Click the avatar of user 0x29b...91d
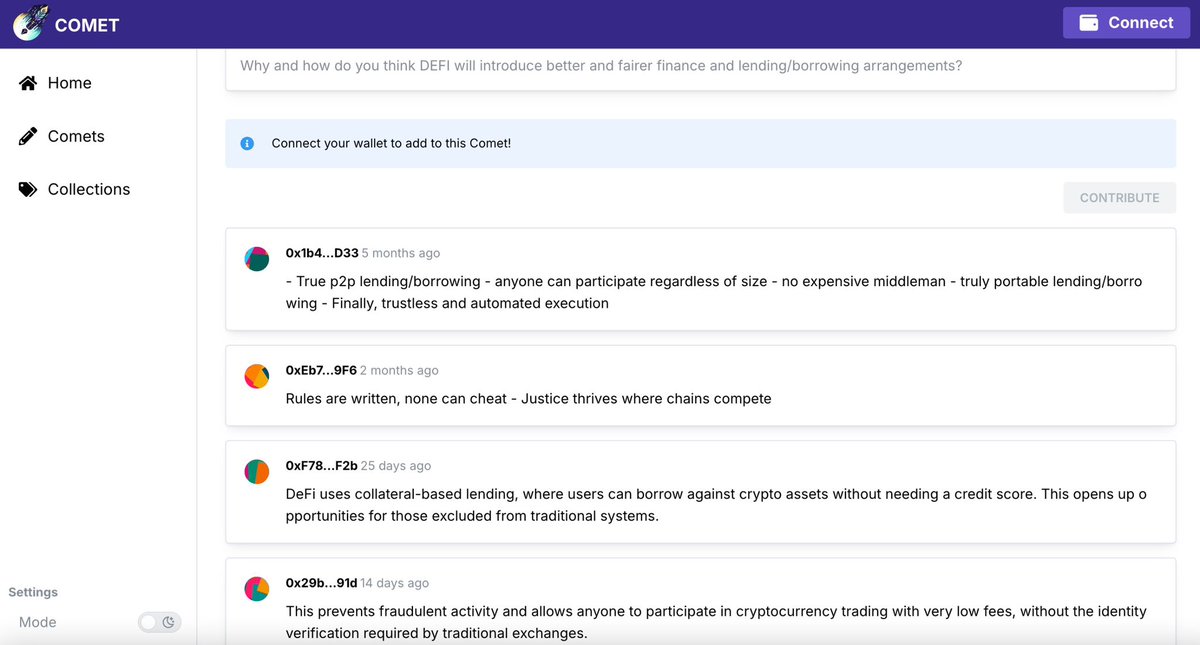1200x645 pixels. [257, 588]
